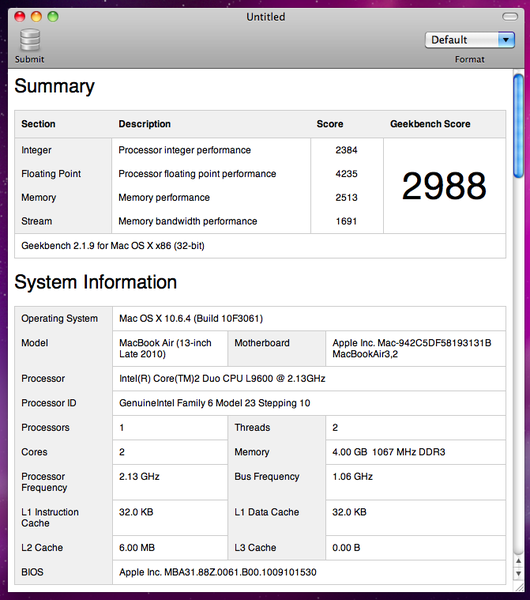The image size is (530, 600).
Task: Click the green zoom window button
Action: (x=53, y=16)
